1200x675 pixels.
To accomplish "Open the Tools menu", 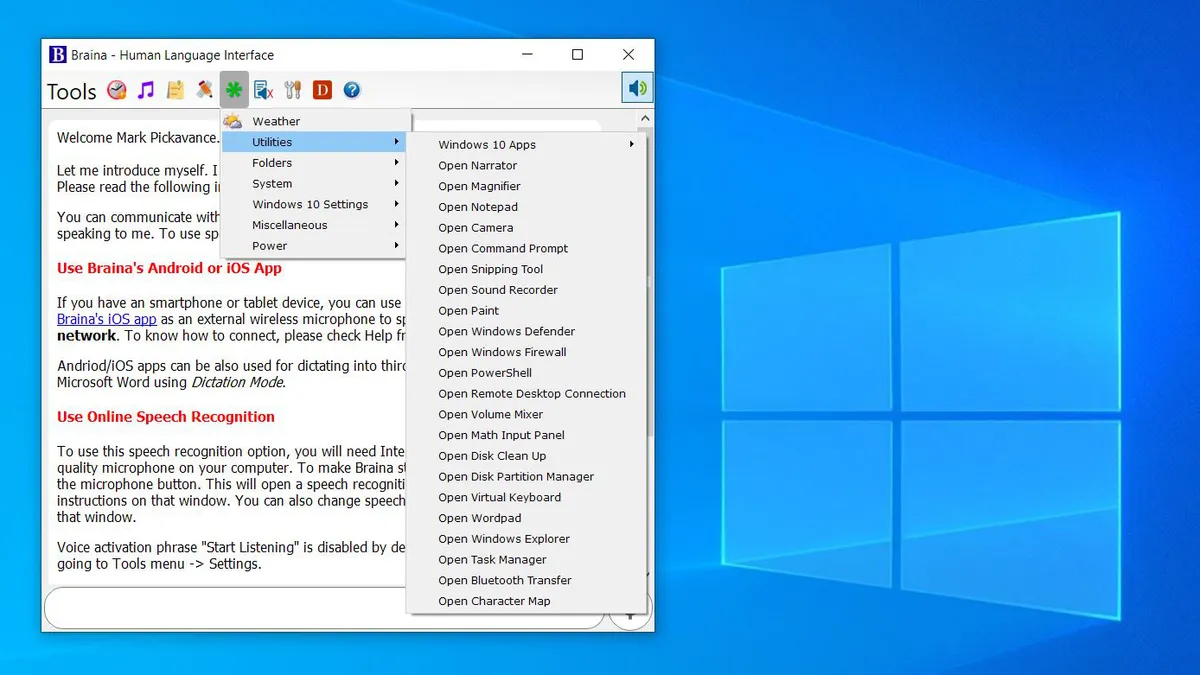I will 69,91.
